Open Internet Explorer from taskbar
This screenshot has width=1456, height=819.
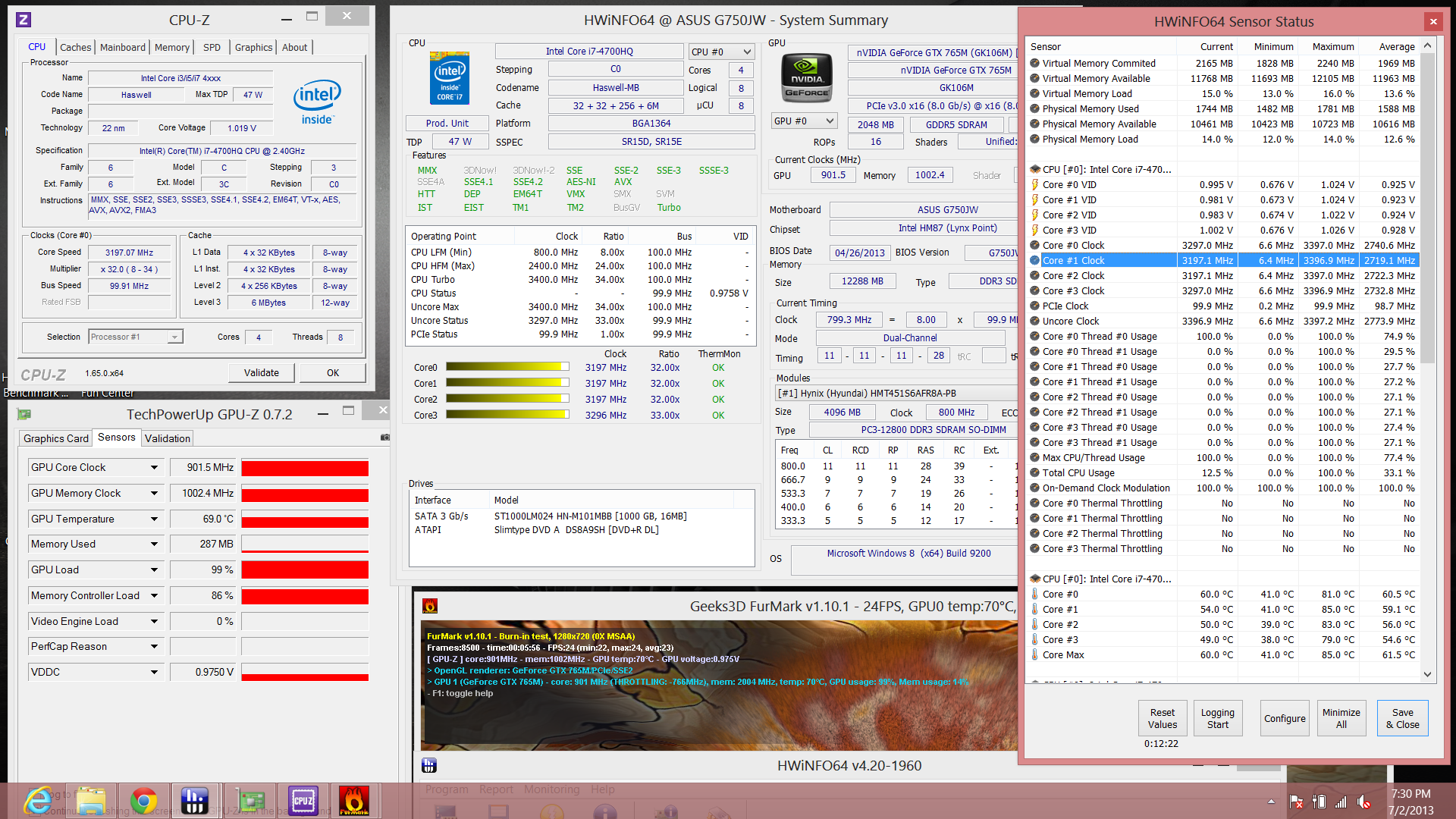pyautogui.click(x=38, y=801)
